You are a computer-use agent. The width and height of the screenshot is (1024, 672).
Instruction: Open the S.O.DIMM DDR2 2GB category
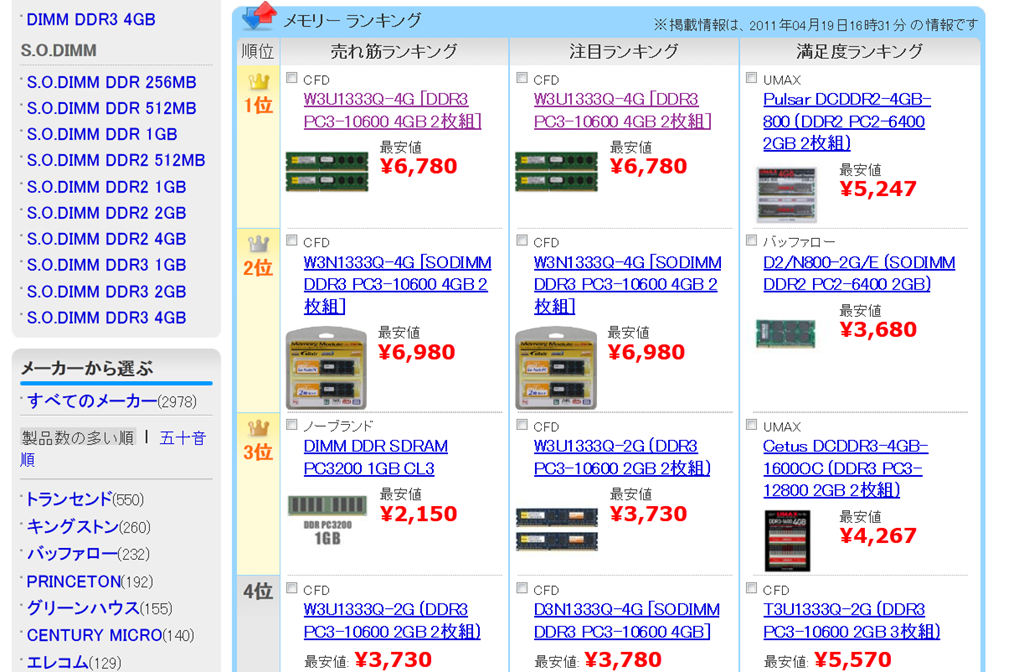pyautogui.click(x=106, y=214)
